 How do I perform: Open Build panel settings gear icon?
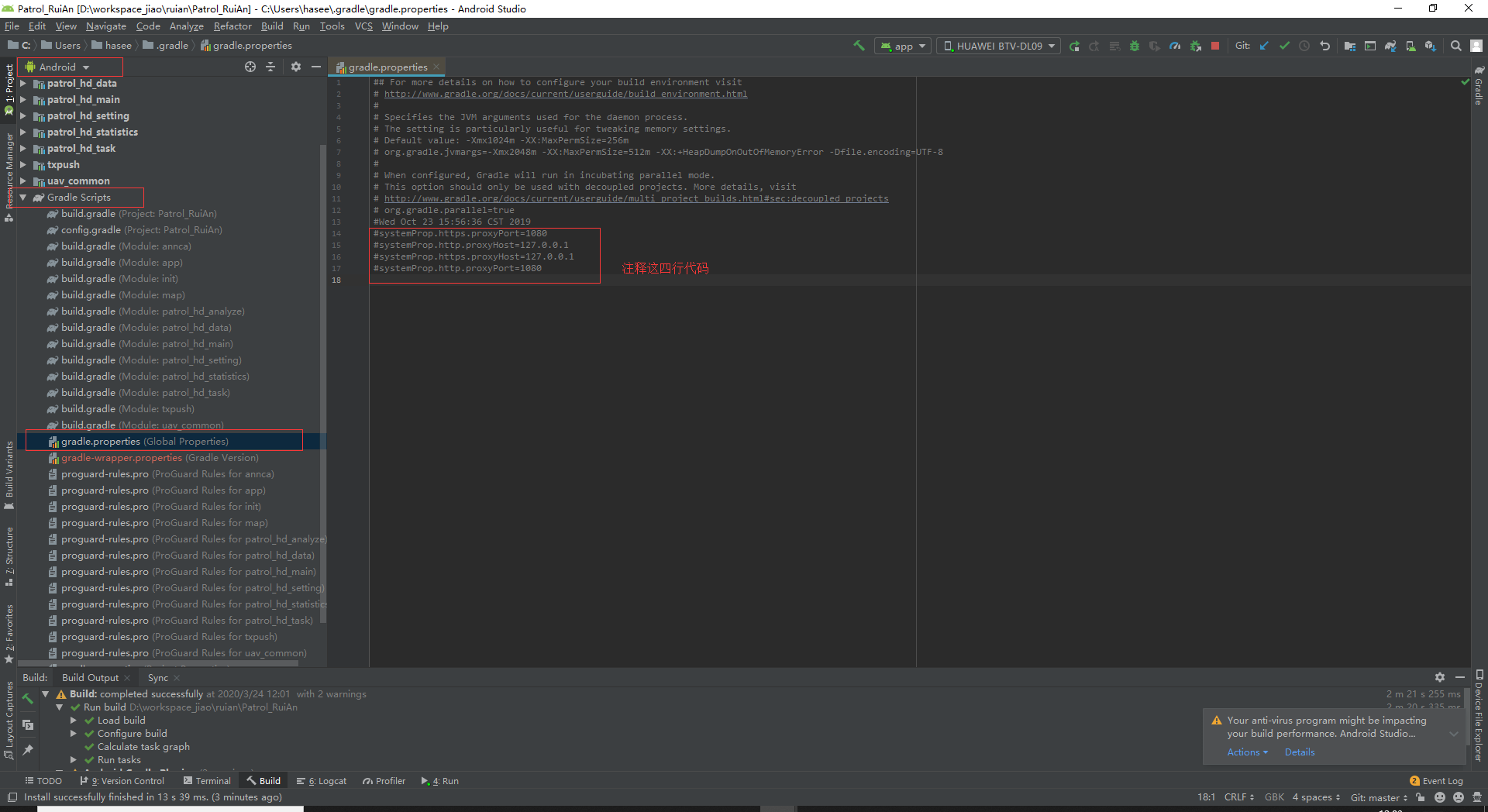(1440, 677)
